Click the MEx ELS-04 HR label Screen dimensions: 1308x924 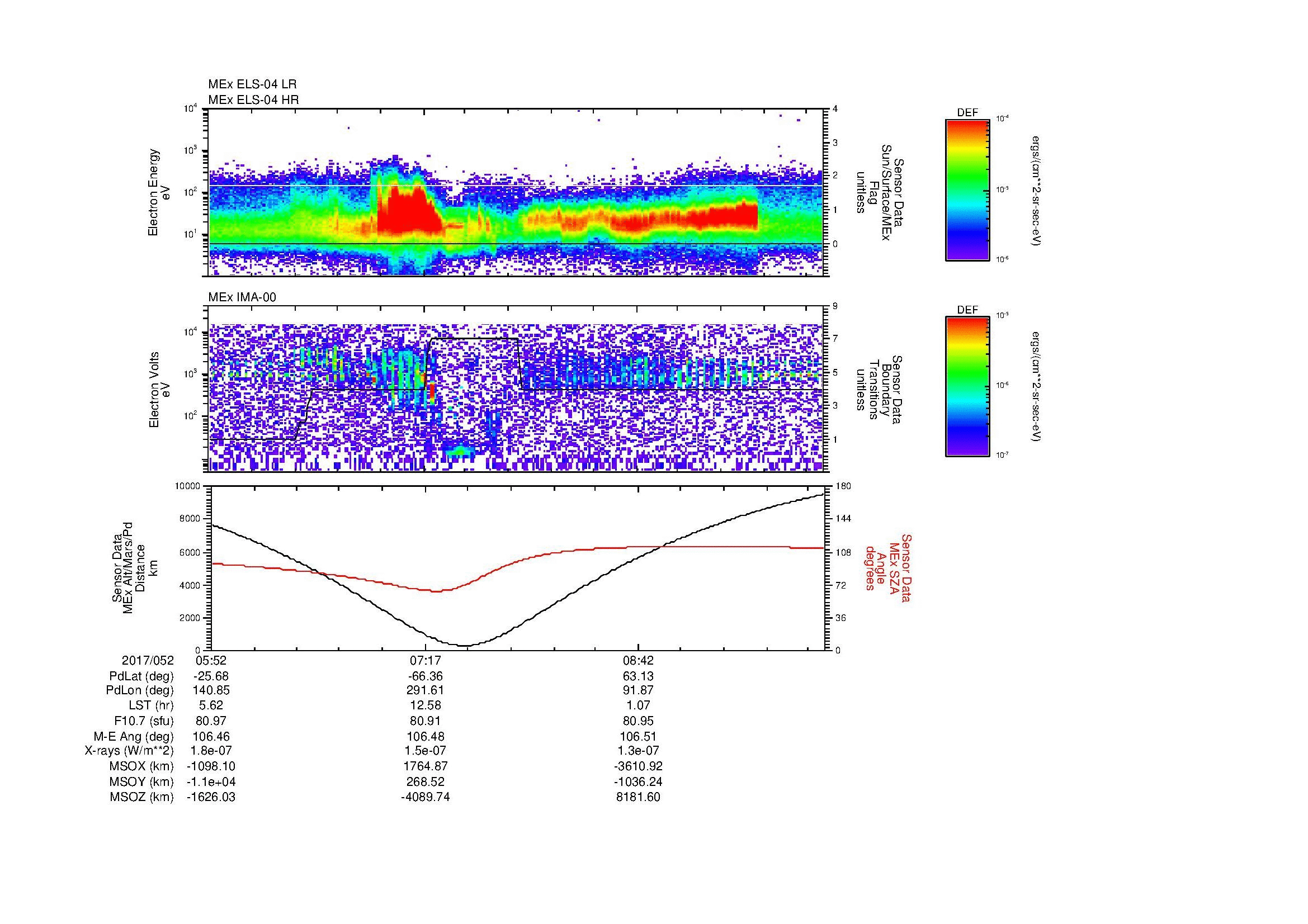pyautogui.click(x=253, y=99)
